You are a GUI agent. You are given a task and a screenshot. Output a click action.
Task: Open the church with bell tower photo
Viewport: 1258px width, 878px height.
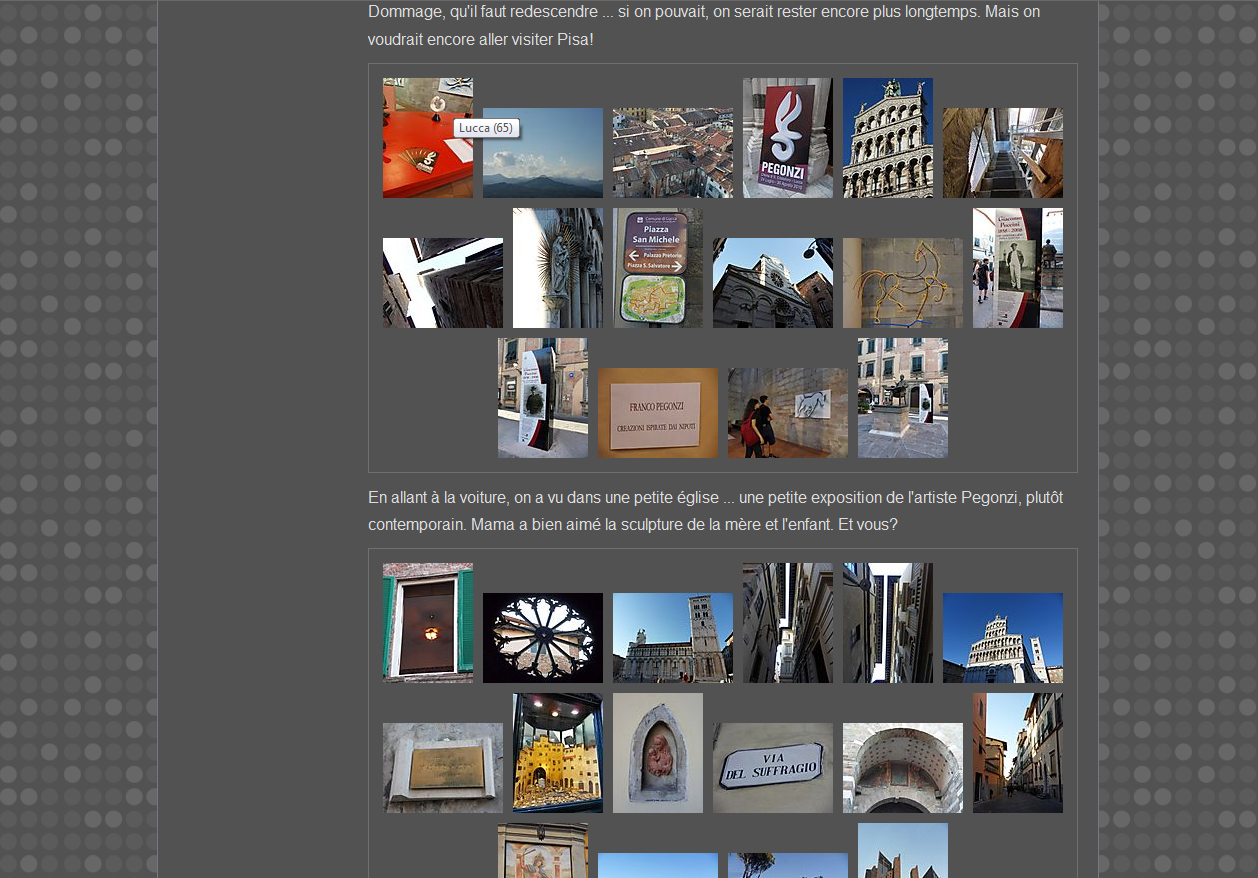[672, 637]
